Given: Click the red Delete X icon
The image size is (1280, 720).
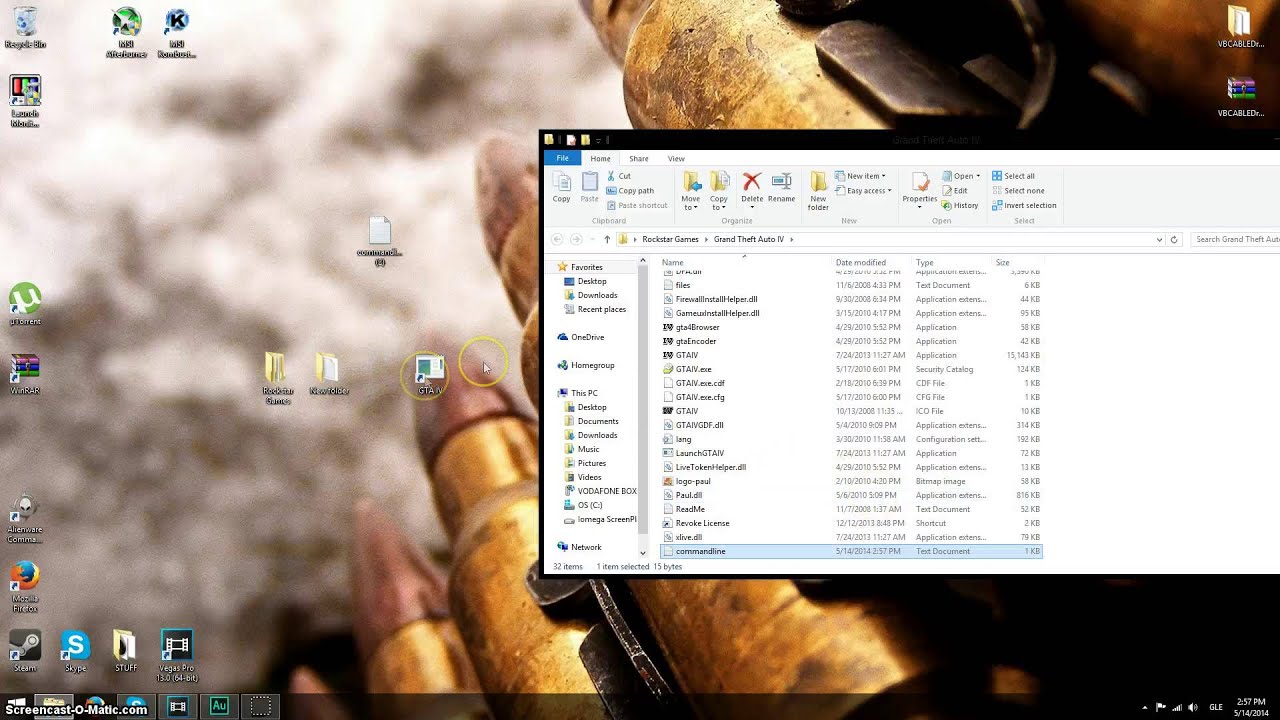Looking at the screenshot, I should click(x=752, y=181).
